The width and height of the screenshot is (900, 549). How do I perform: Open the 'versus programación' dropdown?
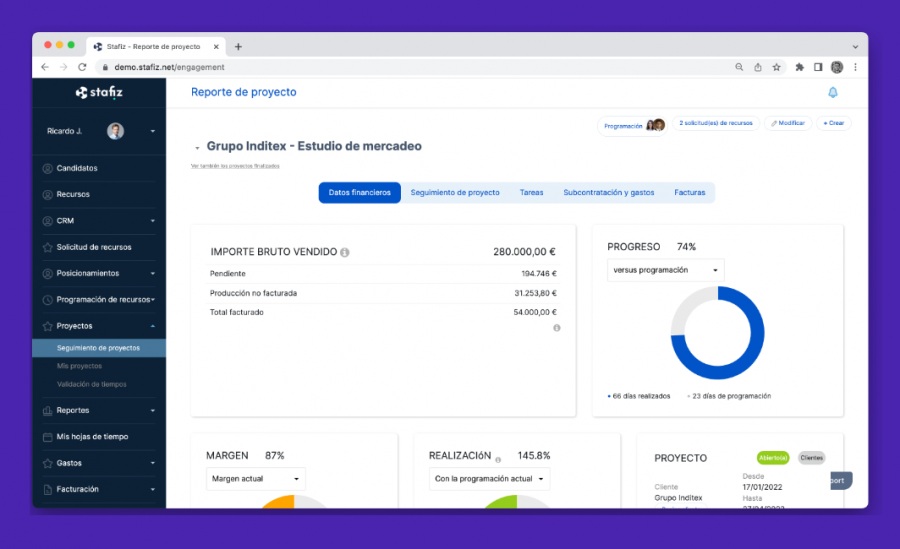pyautogui.click(x=666, y=270)
